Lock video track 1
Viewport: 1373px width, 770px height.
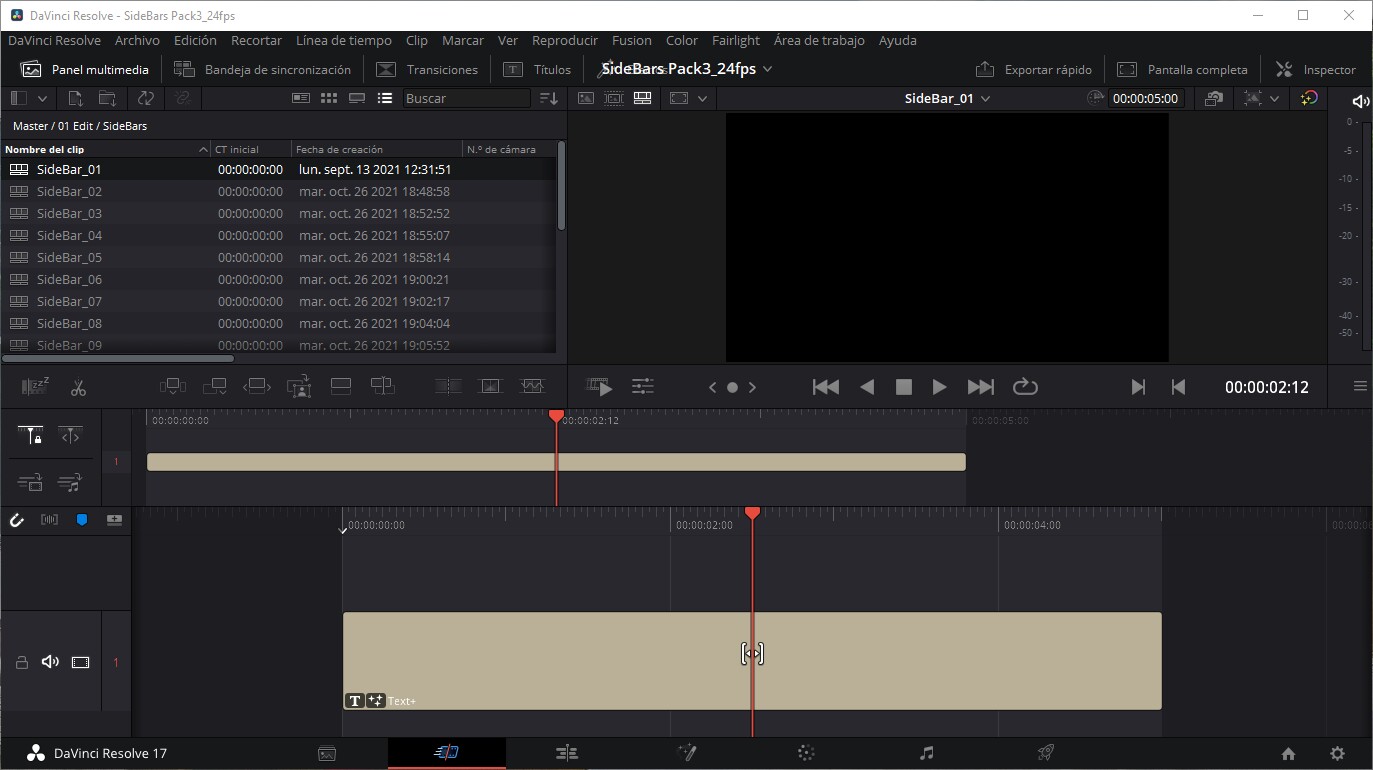(x=21, y=662)
